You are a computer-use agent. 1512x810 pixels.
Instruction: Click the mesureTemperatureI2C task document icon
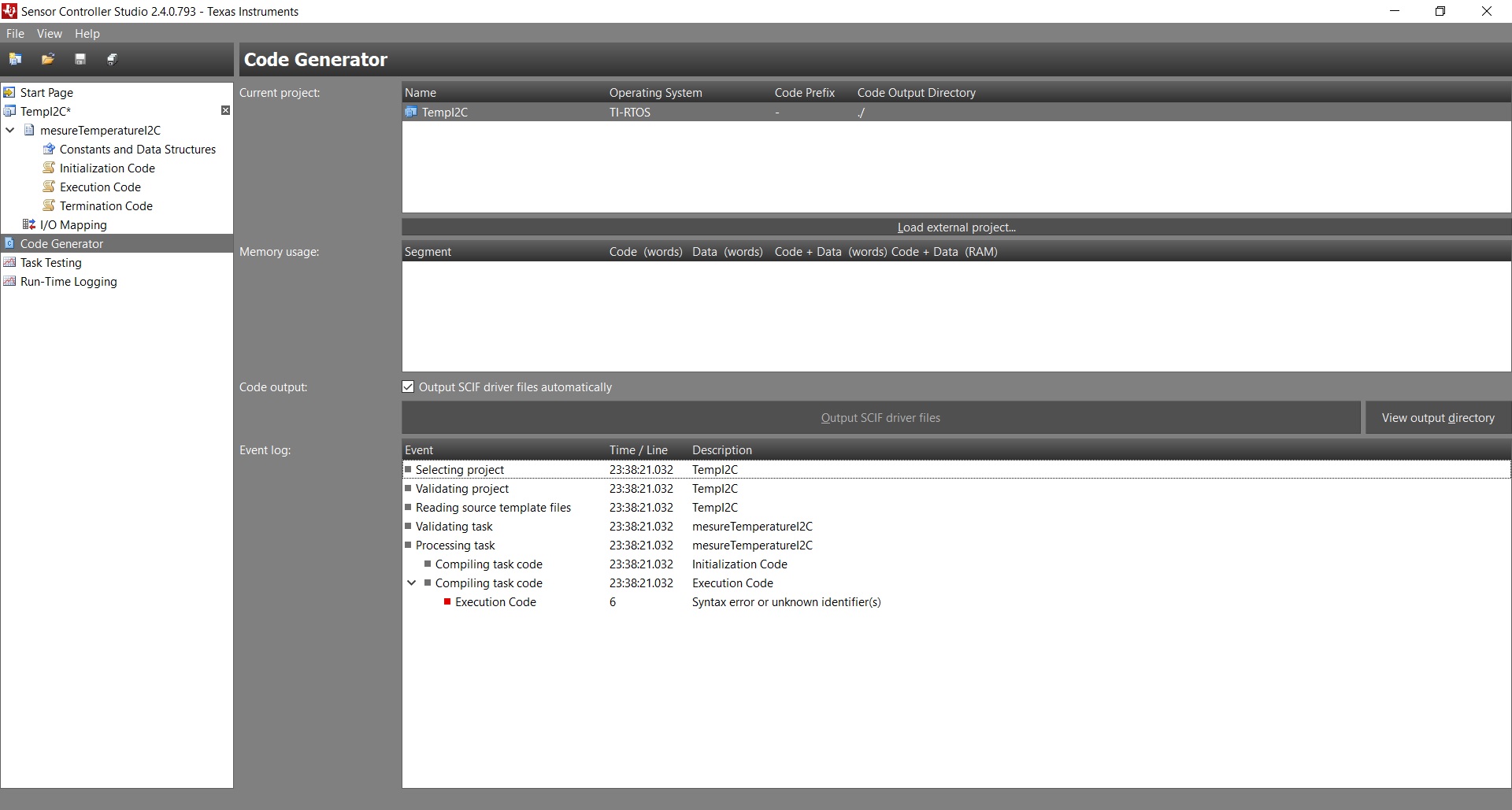[30, 130]
